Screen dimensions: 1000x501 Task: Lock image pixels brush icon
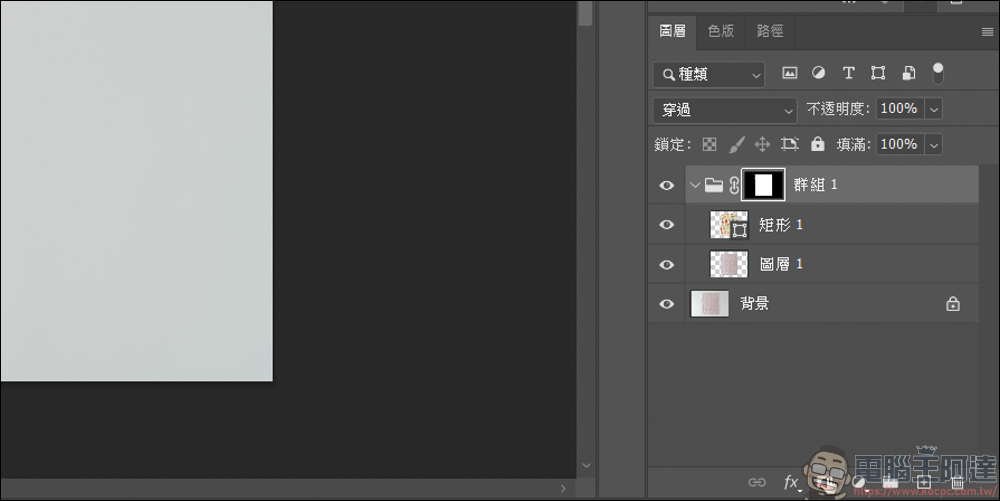pos(737,145)
